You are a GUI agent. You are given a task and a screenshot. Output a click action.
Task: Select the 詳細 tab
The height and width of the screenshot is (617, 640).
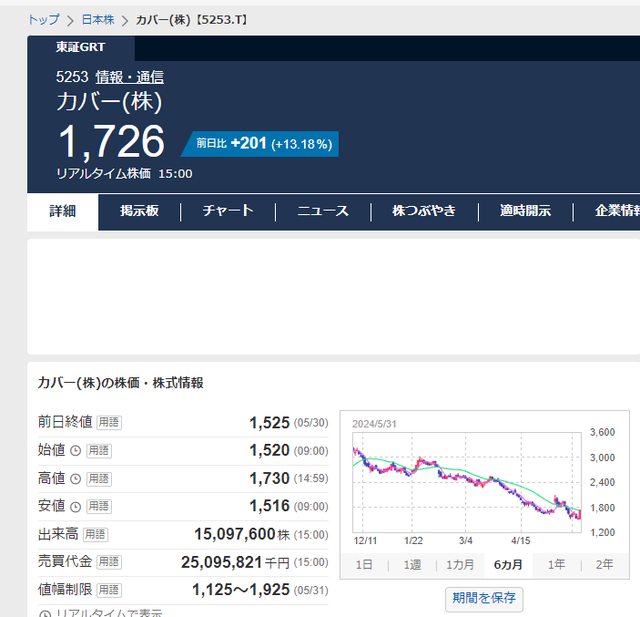(x=63, y=211)
